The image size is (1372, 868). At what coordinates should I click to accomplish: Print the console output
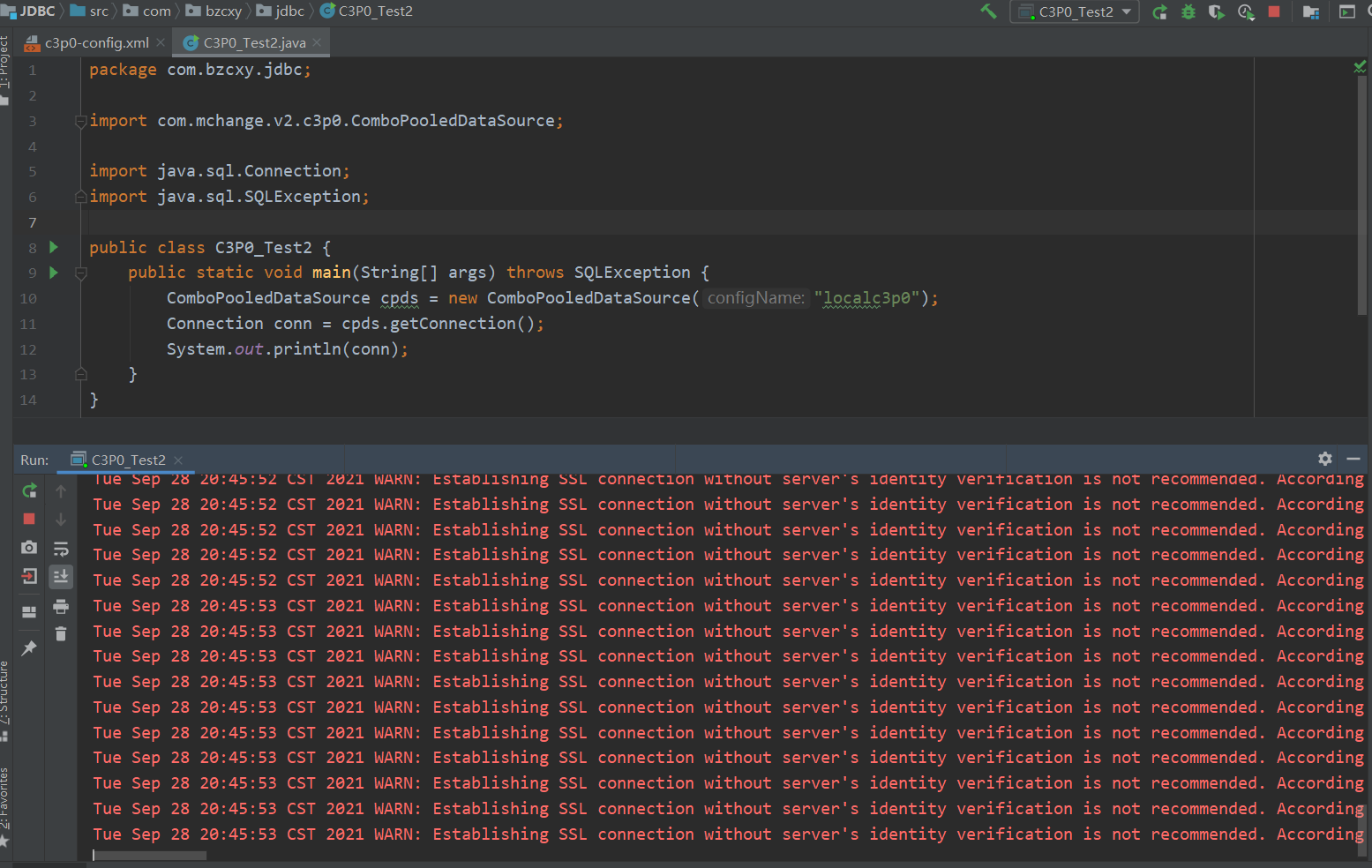(x=61, y=606)
